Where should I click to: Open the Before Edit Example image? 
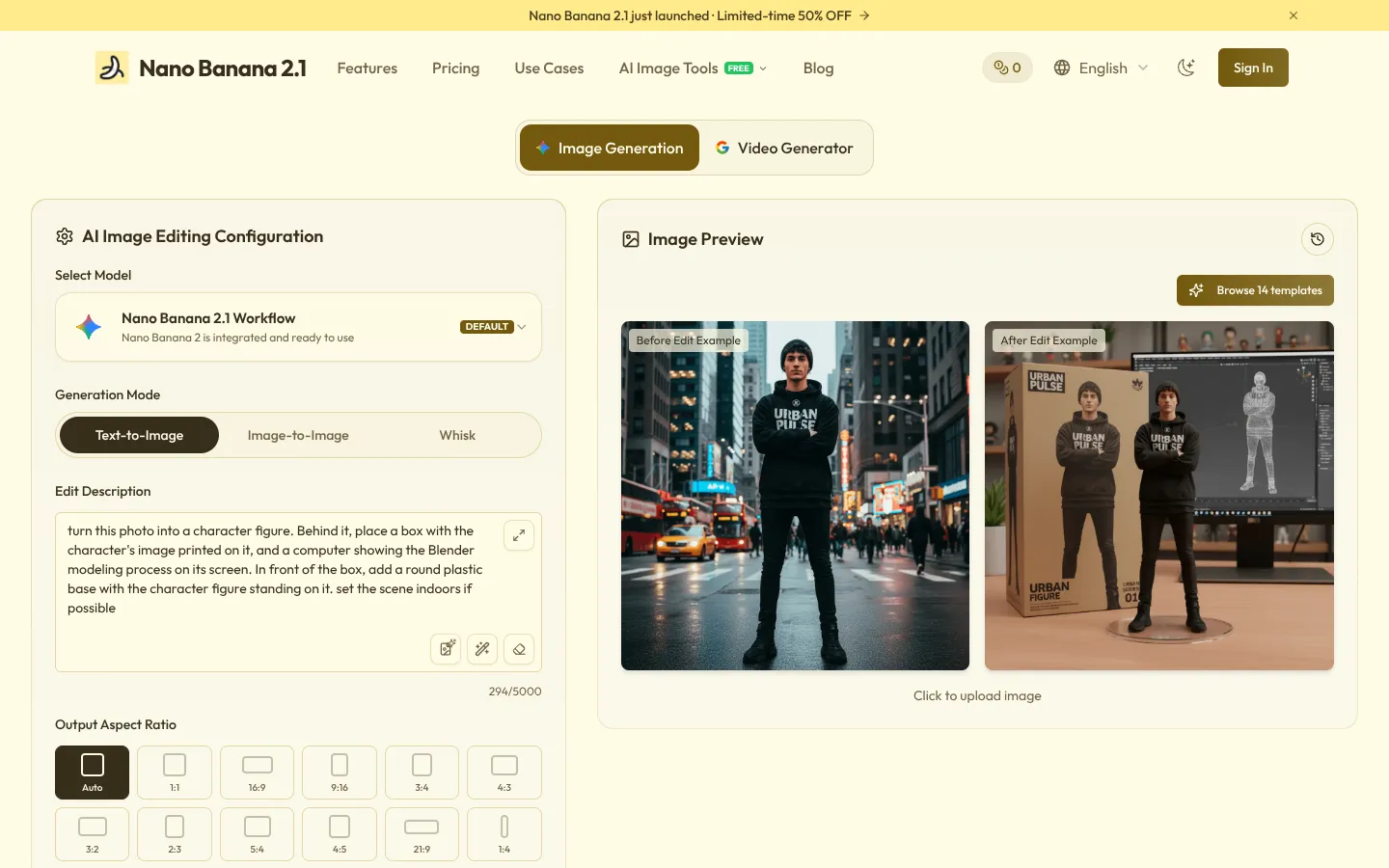click(795, 496)
